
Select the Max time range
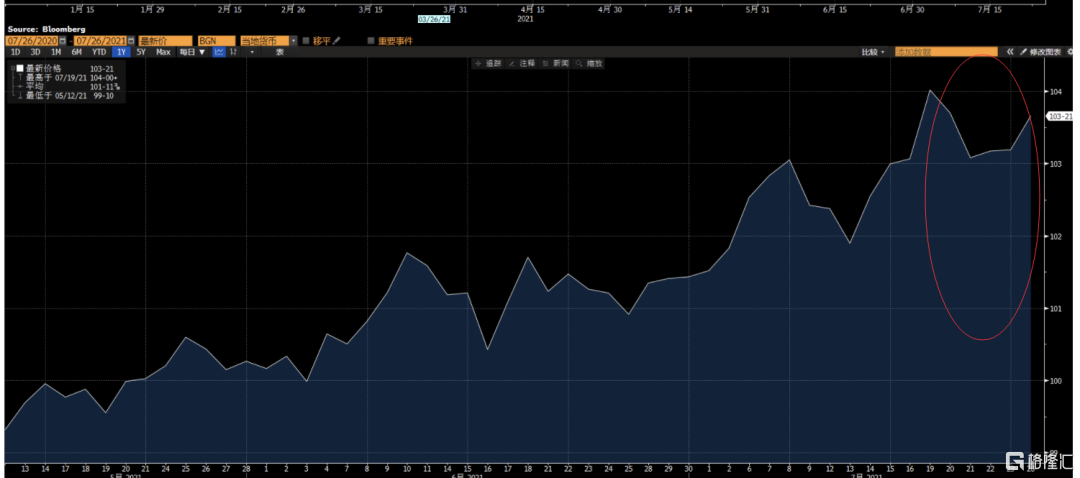point(163,52)
